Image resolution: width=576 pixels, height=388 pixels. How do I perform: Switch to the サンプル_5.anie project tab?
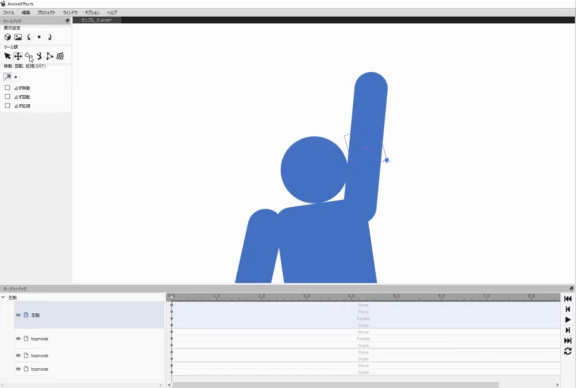point(96,20)
